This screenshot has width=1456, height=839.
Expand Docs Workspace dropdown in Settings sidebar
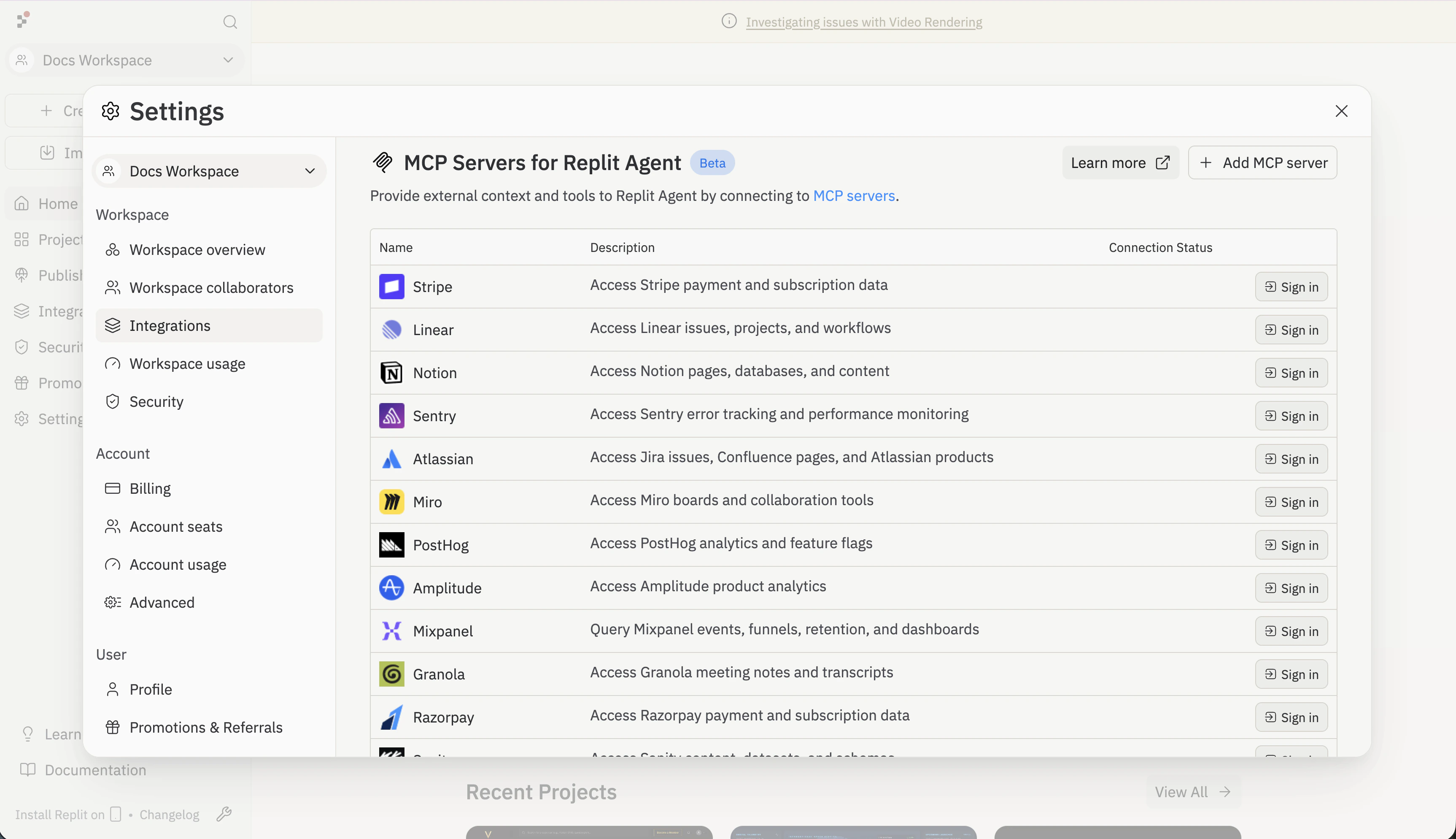click(209, 171)
